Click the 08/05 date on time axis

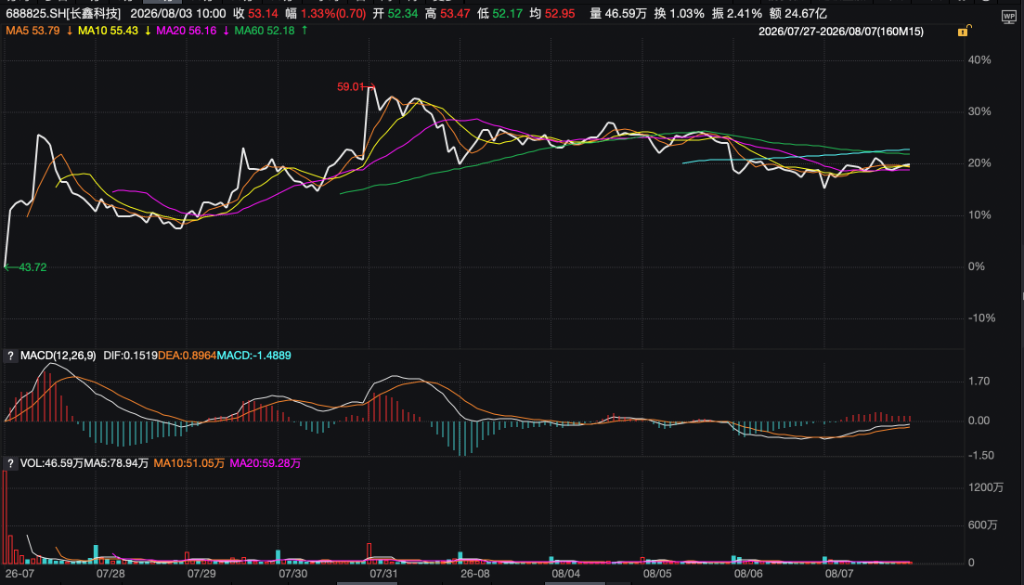click(x=657, y=574)
